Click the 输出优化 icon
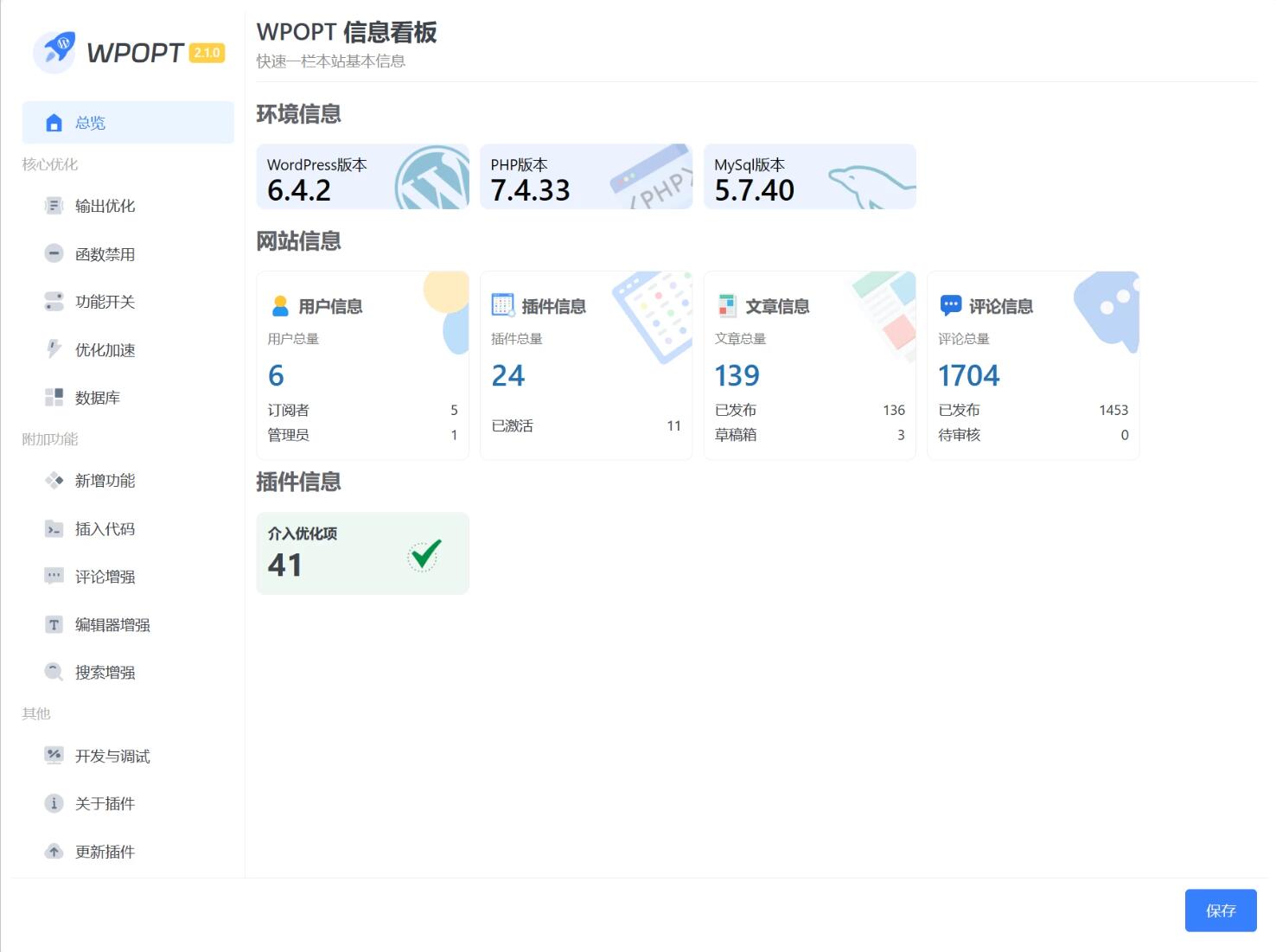1276x952 pixels. coord(54,205)
